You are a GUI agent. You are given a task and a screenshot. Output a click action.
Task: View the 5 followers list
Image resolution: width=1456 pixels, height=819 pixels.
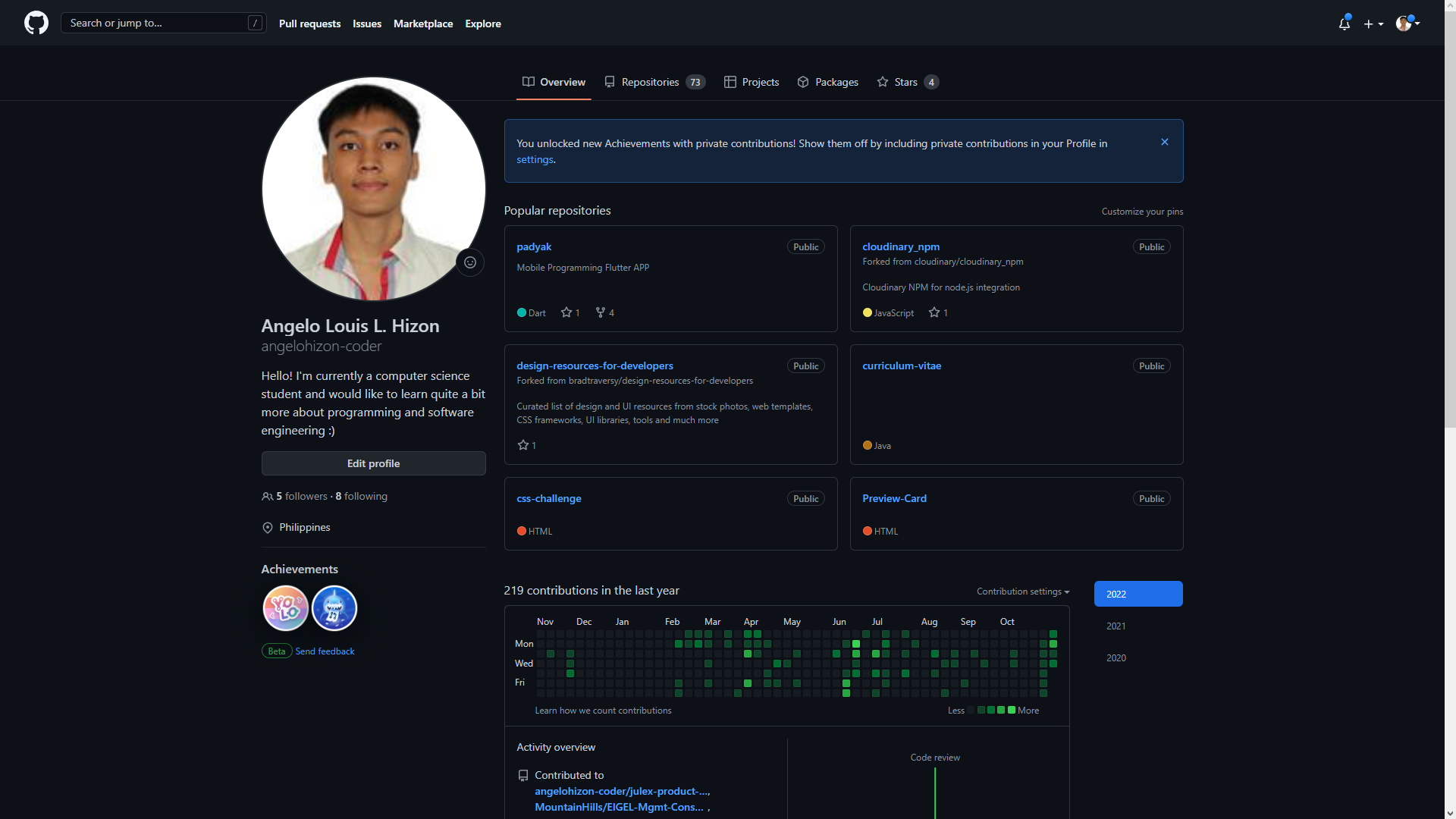(x=302, y=496)
